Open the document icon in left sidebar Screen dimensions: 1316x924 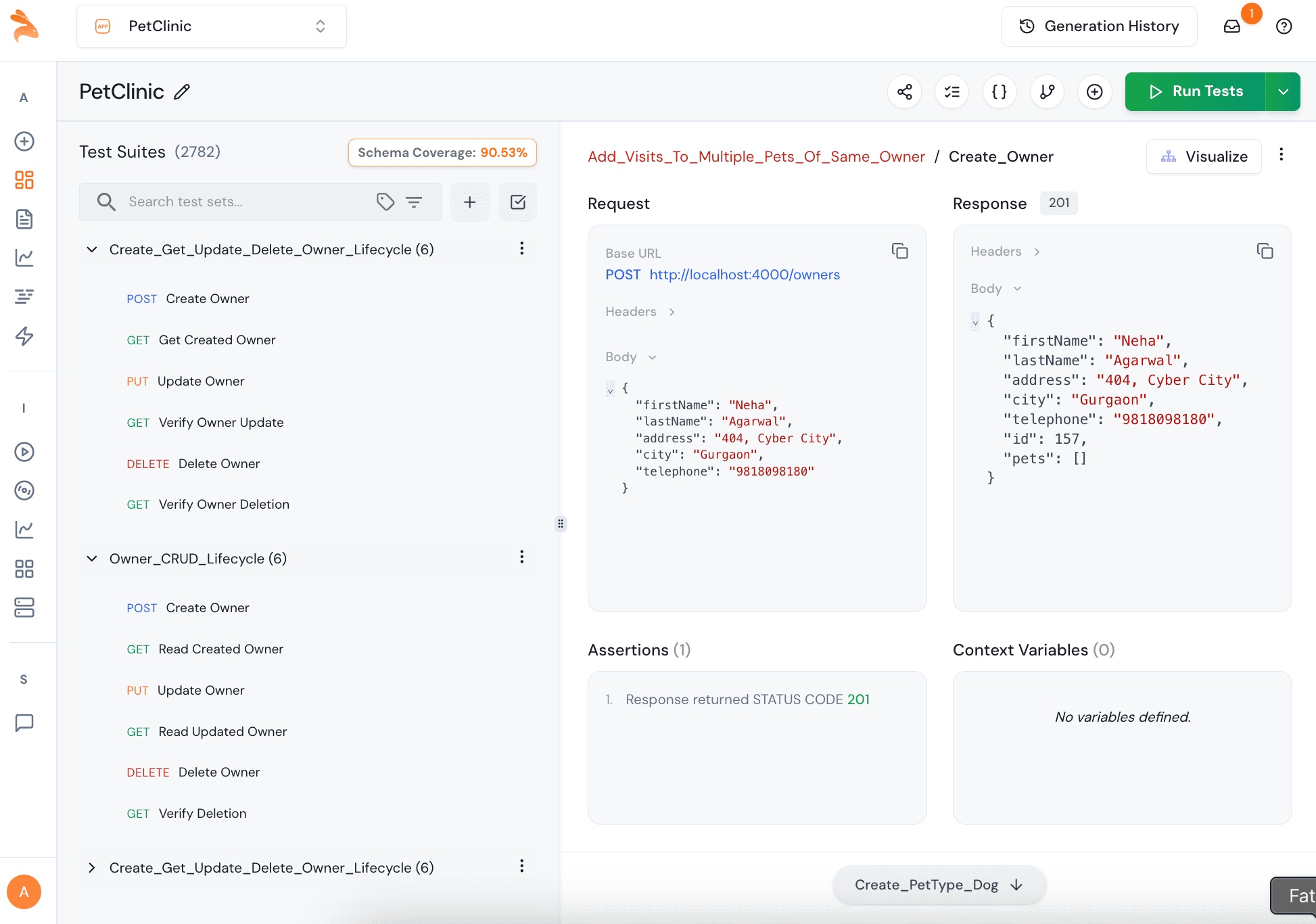[24, 219]
